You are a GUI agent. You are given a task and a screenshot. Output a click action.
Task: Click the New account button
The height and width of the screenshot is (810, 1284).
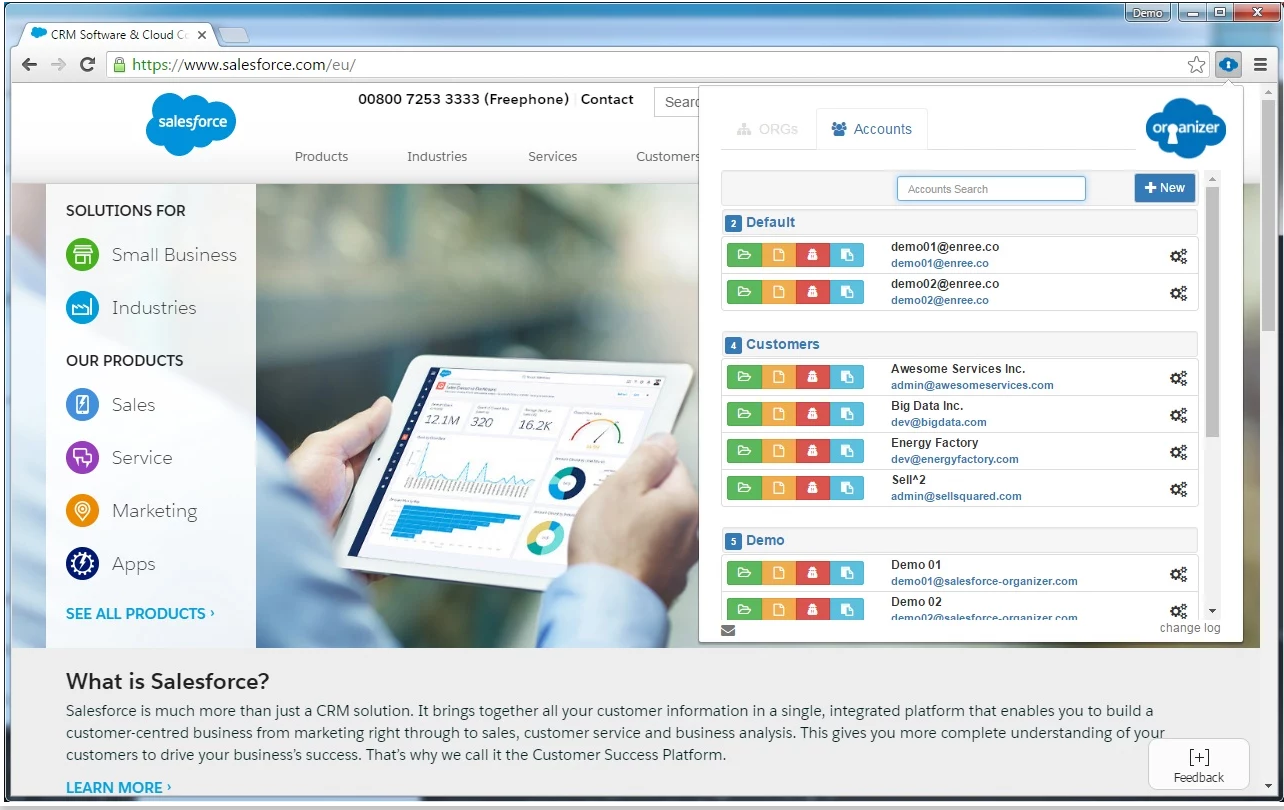(x=1164, y=188)
